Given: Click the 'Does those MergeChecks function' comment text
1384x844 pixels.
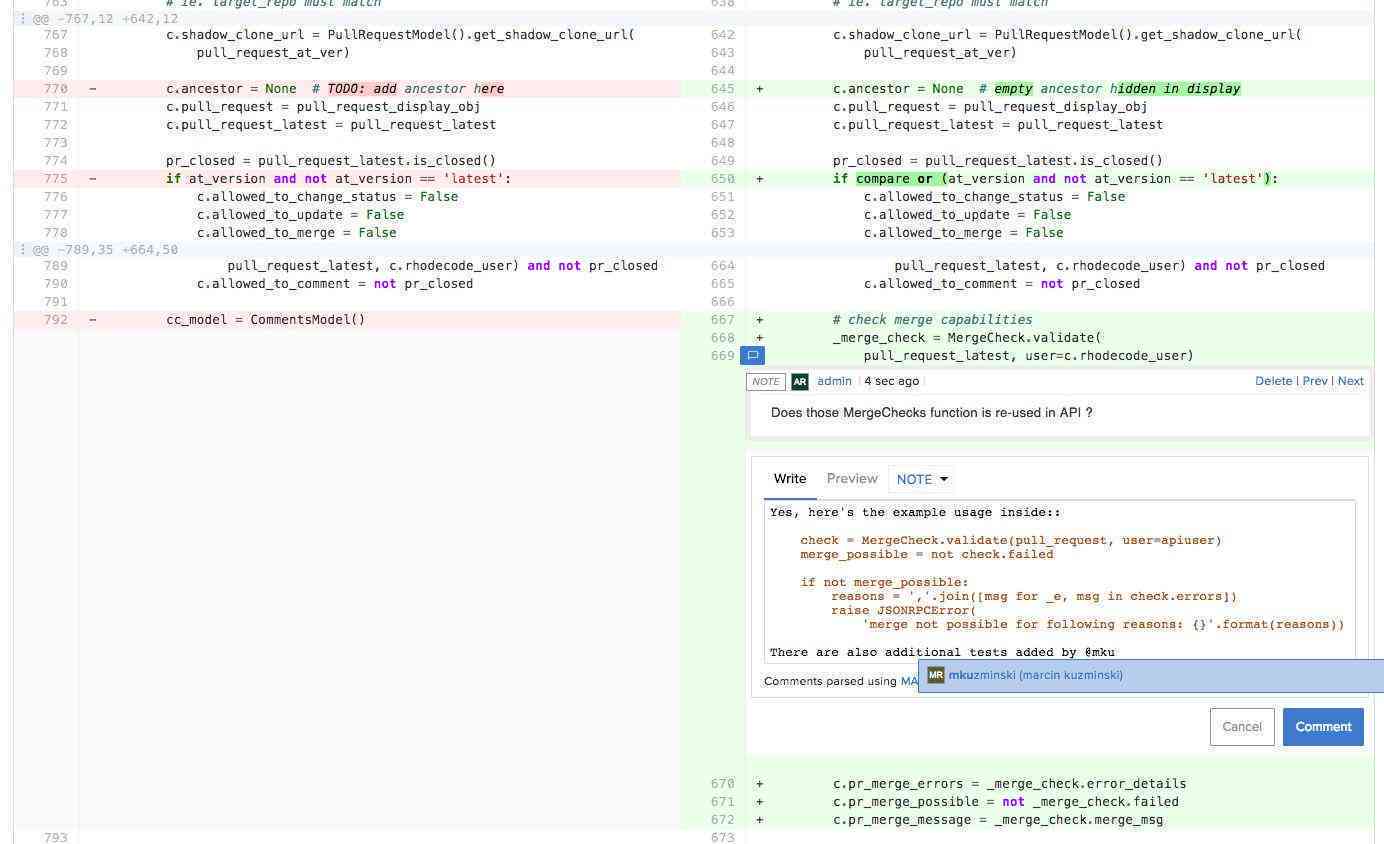Looking at the screenshot, I should (x=932, y=412).
